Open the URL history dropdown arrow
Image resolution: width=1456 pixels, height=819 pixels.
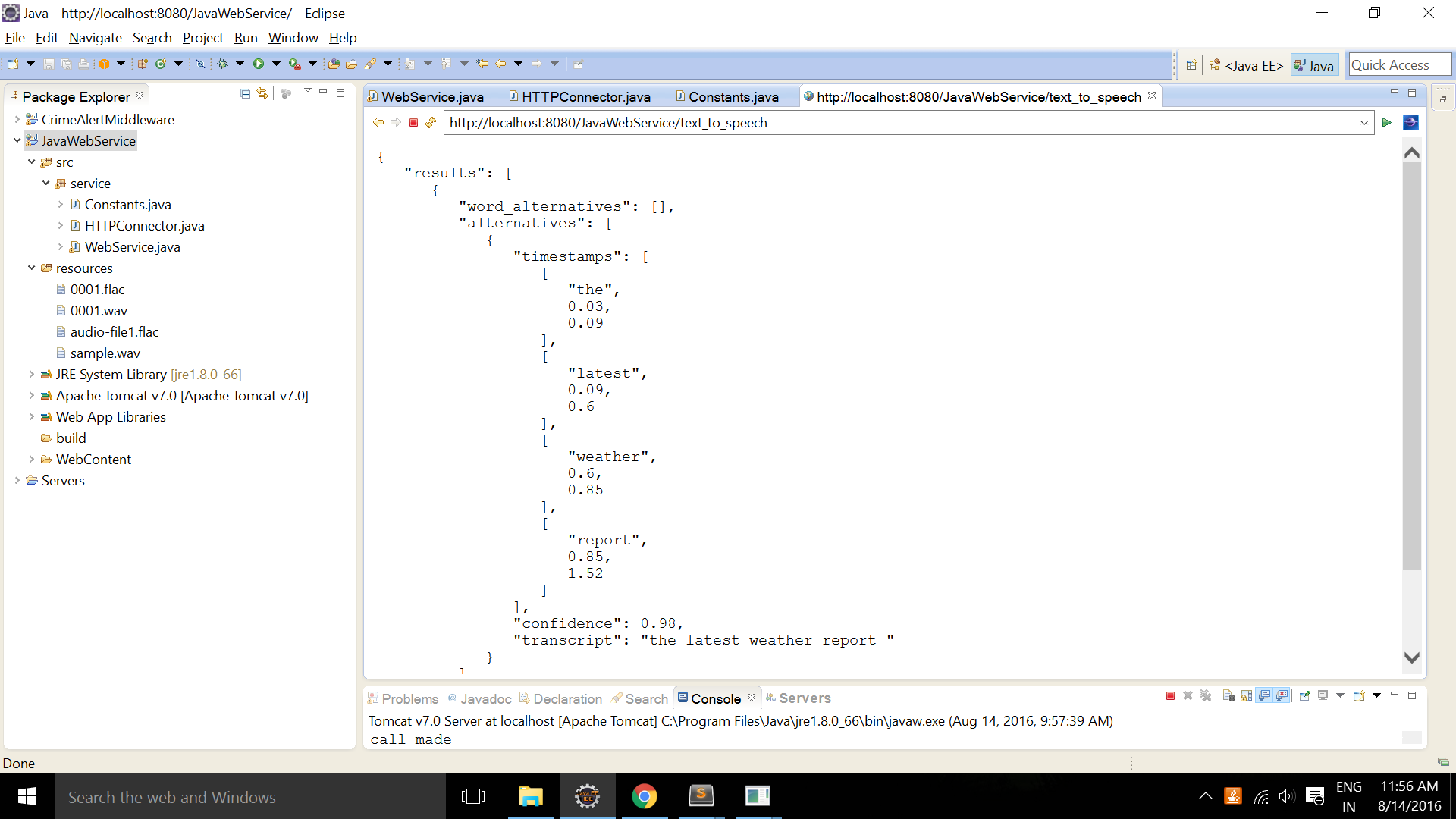click(x=1363, y=123)
